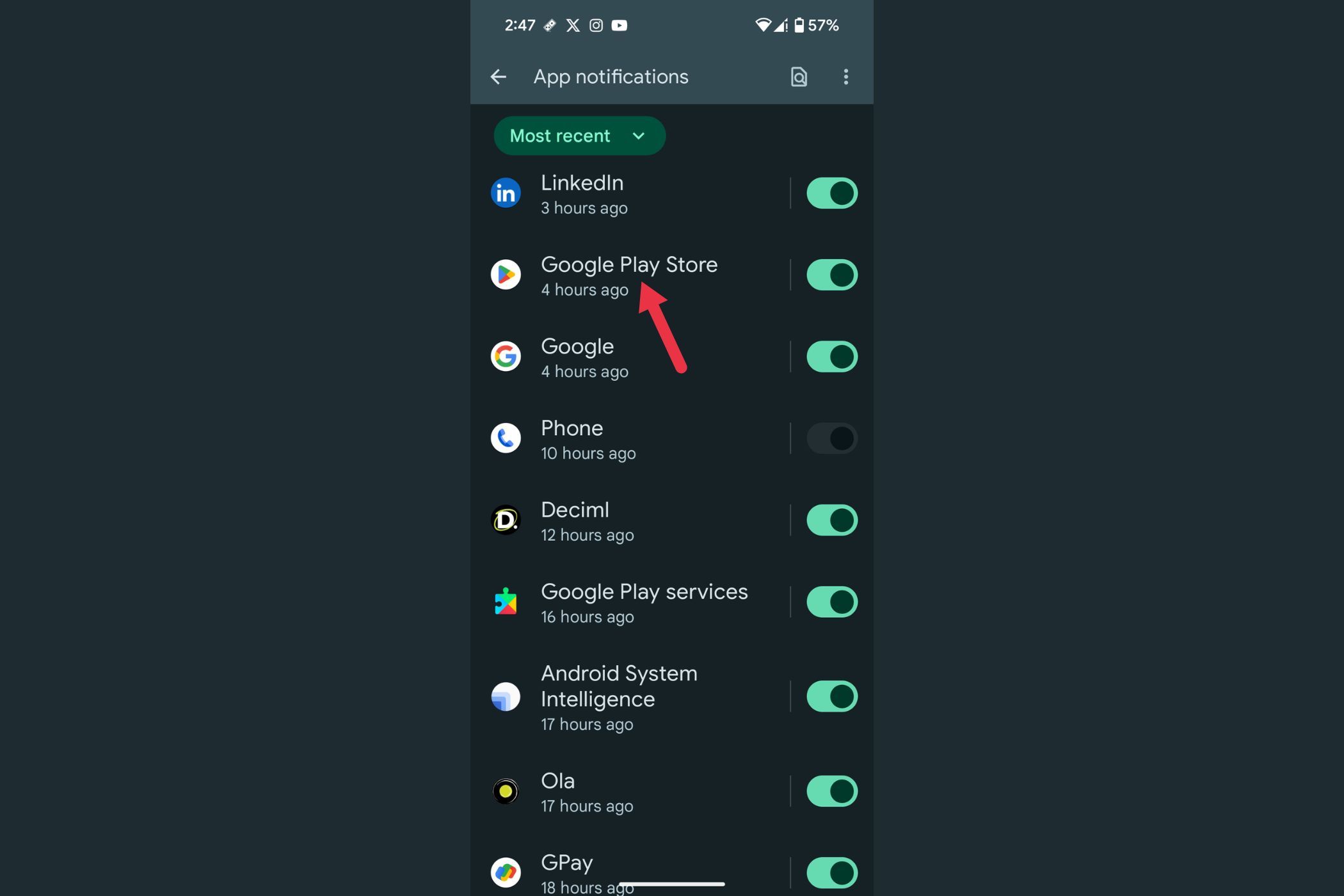This screenshot has height=896, width=1344.
Task: Tap the search icon in toolbar
Action: pyautogui.click(x=798, y=76)
